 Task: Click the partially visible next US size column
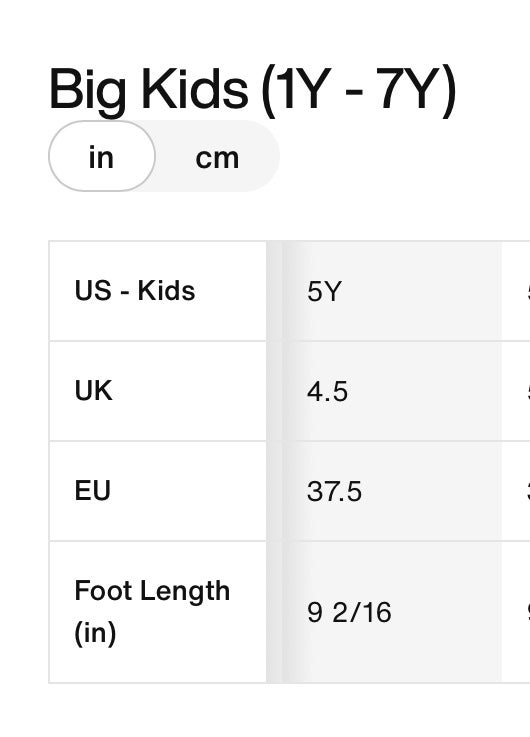(516, 291)
